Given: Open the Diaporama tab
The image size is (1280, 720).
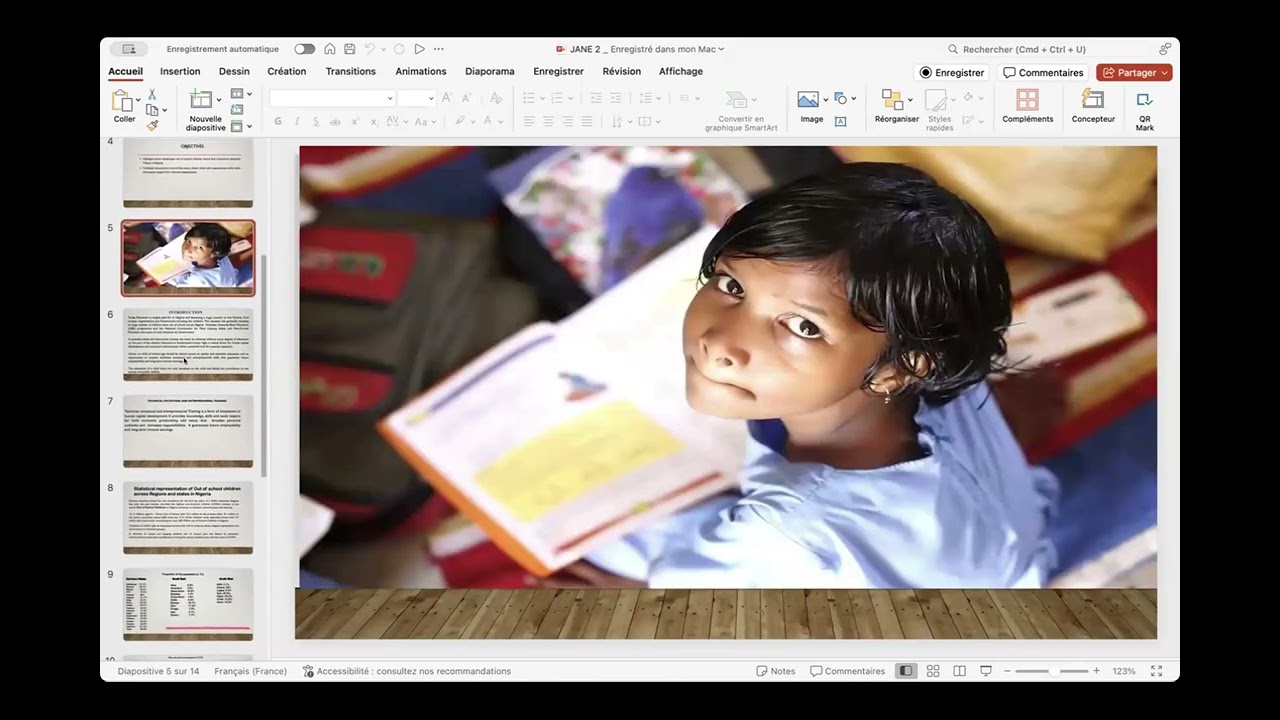Looking at the screenshot, I should 490,72.
